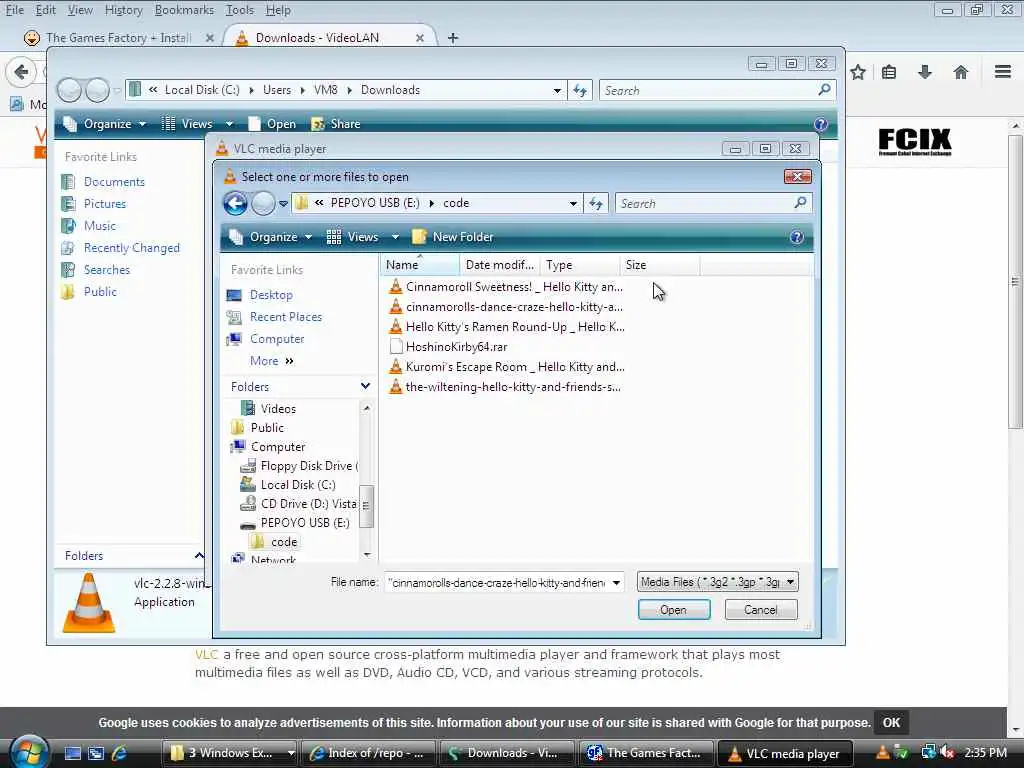The width and height of the screenshot is (1024, 768).
Task: Collapse the Folders pane in file dialog
Action: pyautogui.click(x=366, y=387)
